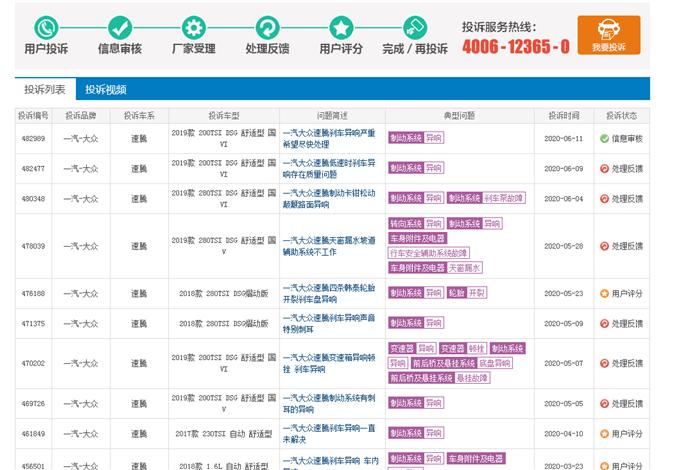Click the 用户投诉 phone step icon

pos(46,28)
